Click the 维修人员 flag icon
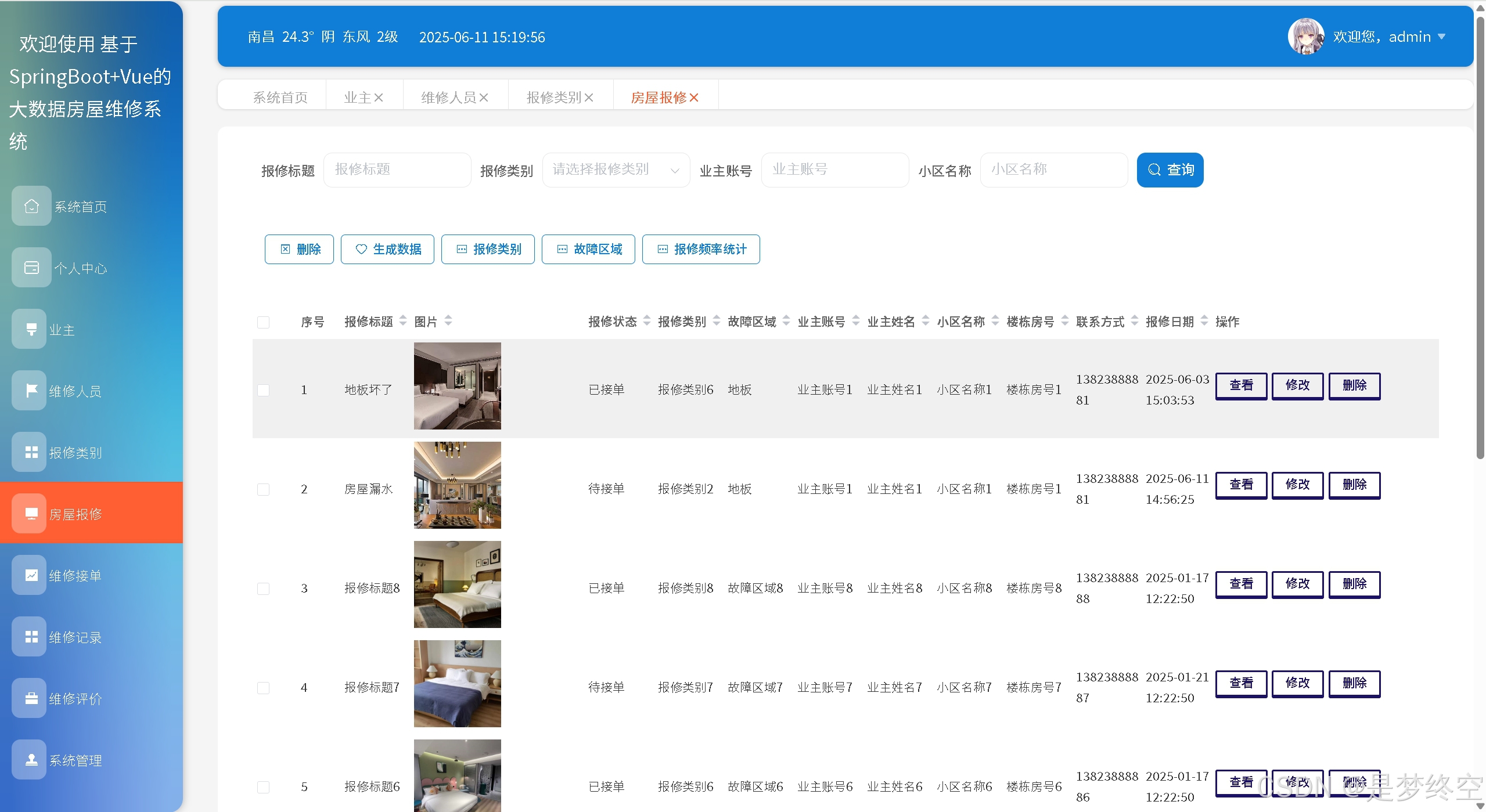1486x812 pixels. [x=31, y=391]
